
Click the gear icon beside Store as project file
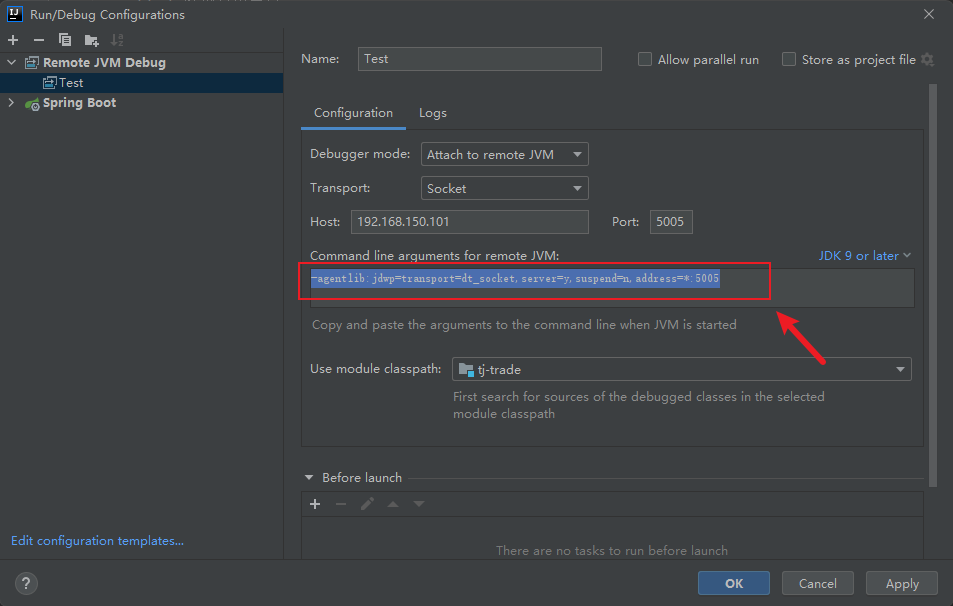click(927, 60)
